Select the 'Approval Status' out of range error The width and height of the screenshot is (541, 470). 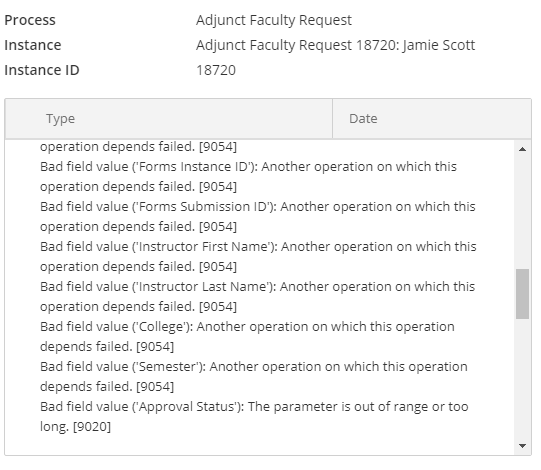(254, 417)
